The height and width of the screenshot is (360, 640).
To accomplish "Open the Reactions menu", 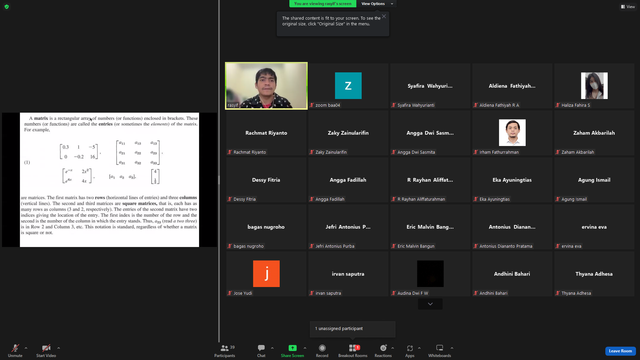I will coord(383,350).
